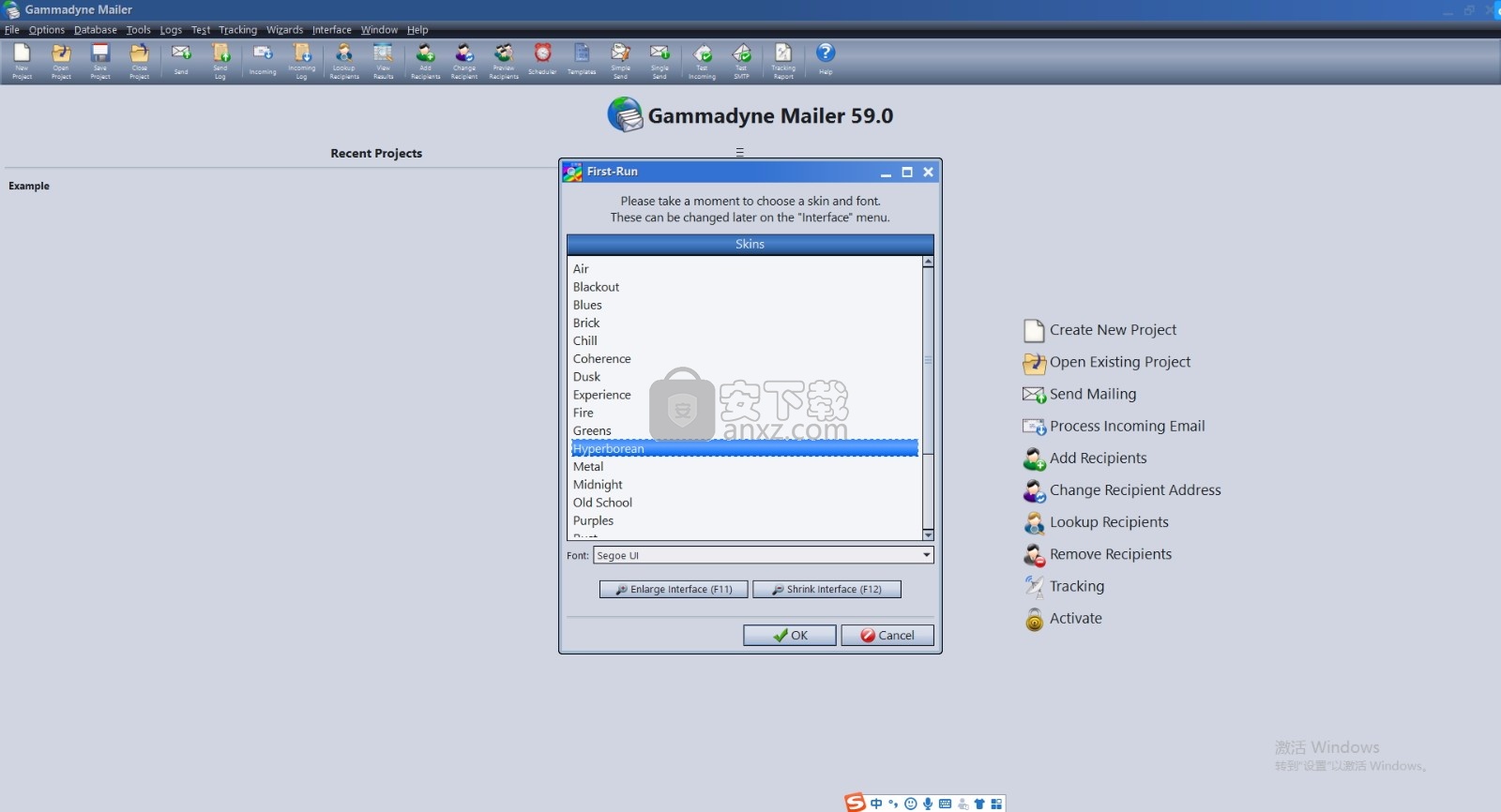The image size is (1501, 812).
Task: Select the Old School skin
Action: click(x=746, y=503)
